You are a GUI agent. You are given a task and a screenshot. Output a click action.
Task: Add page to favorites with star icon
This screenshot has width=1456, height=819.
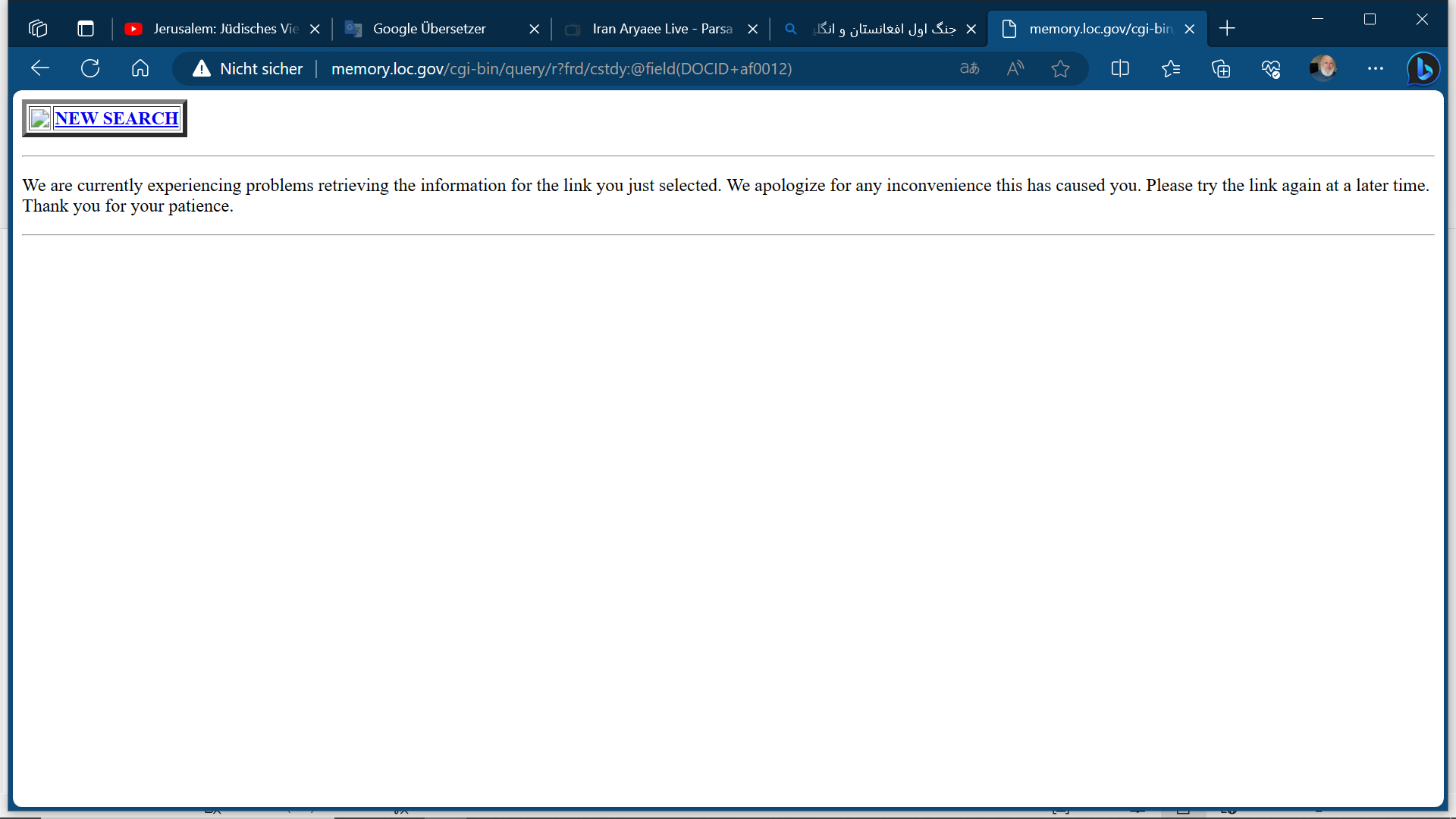1060,69
